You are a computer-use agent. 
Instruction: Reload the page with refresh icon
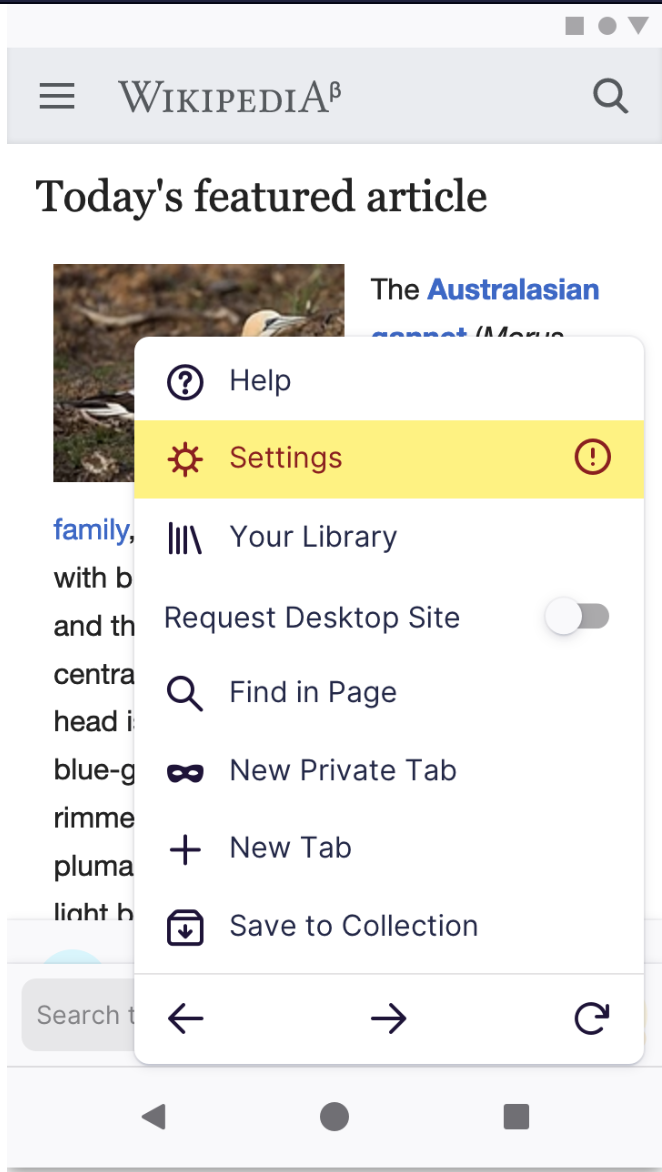[591, 1018]
